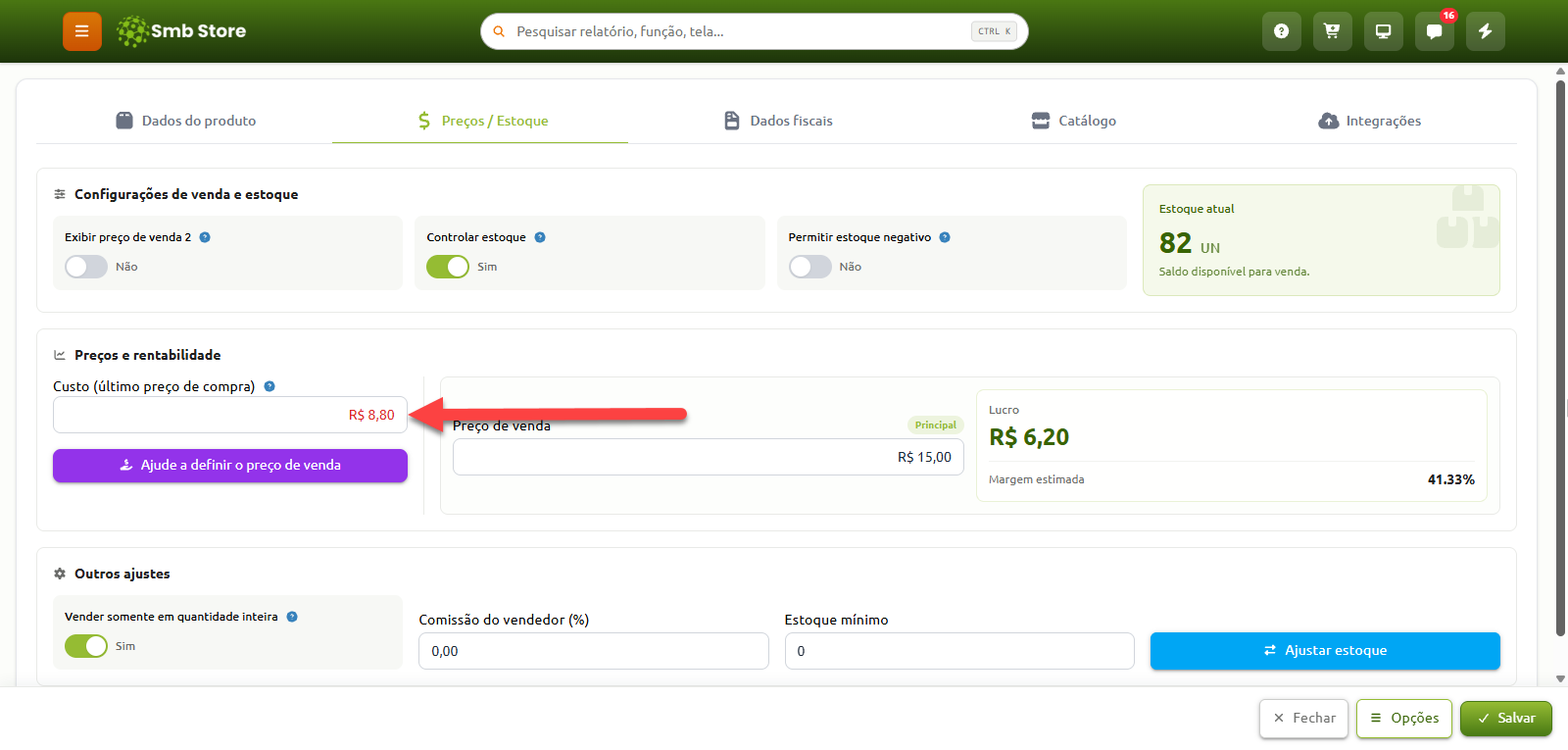Viewport: 1568px width, 750px height.
Task: Click the Fechar button
Action: pos(1304,719)
